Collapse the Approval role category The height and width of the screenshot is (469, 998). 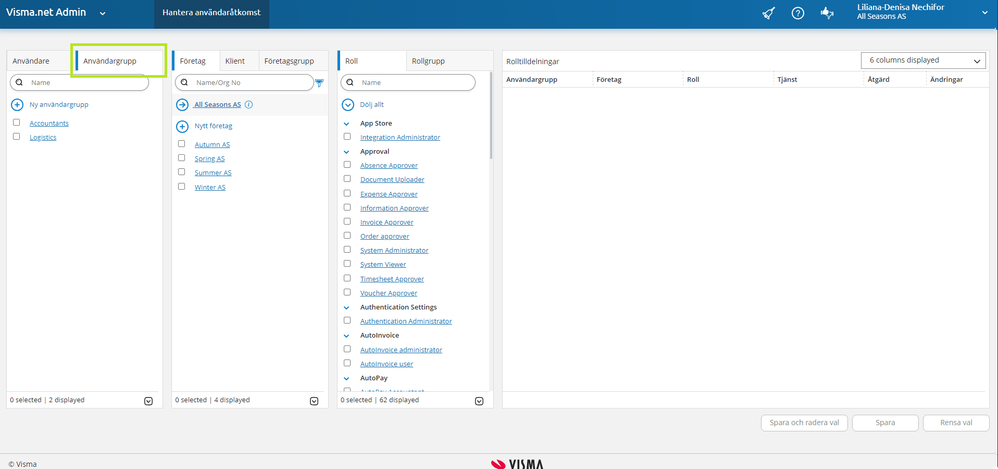[x=347, y=152]
